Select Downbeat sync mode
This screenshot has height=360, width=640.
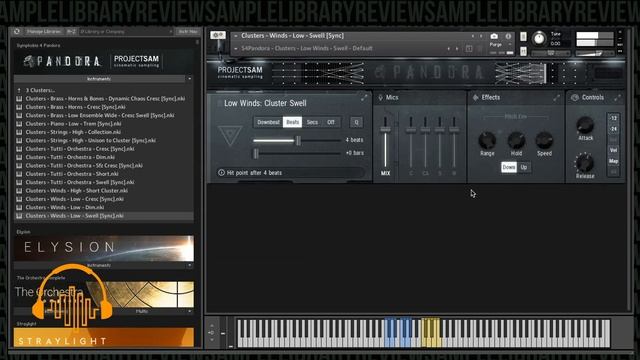(268, 122)
